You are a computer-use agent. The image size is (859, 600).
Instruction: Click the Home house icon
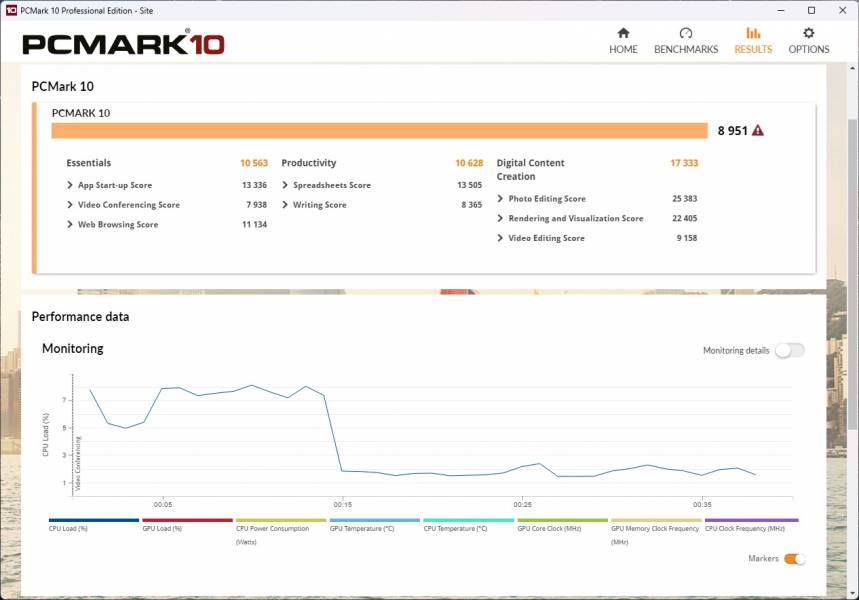(x=623, y=33)
